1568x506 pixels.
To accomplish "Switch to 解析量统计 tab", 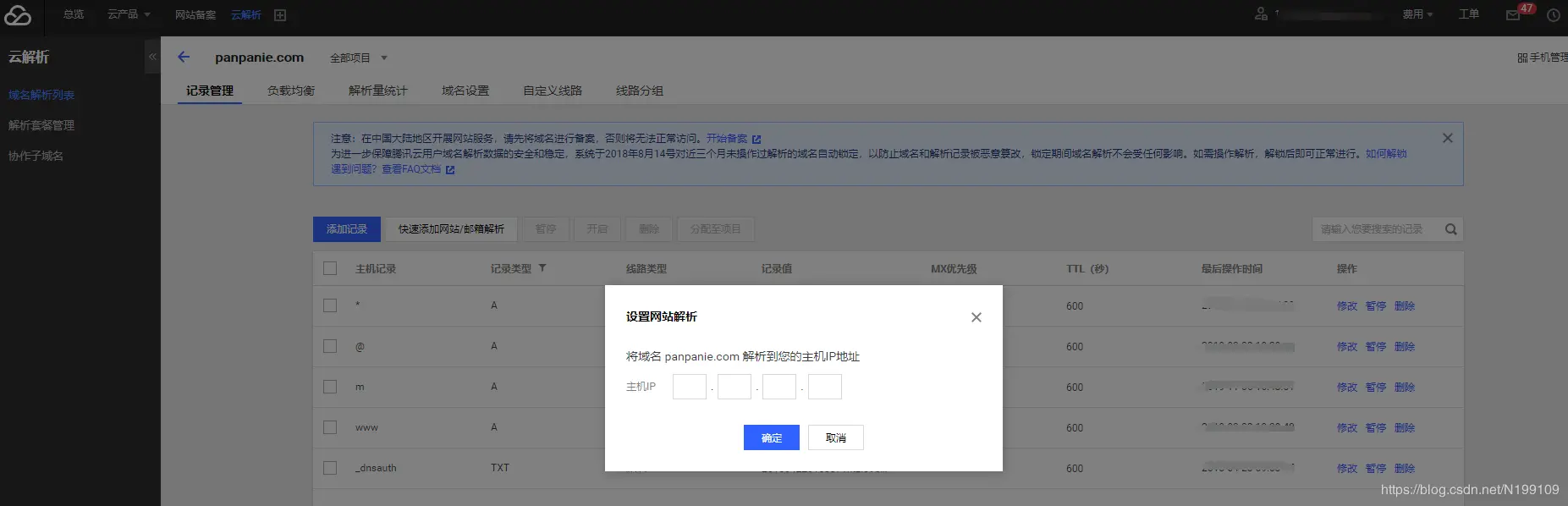I will 378,91.
